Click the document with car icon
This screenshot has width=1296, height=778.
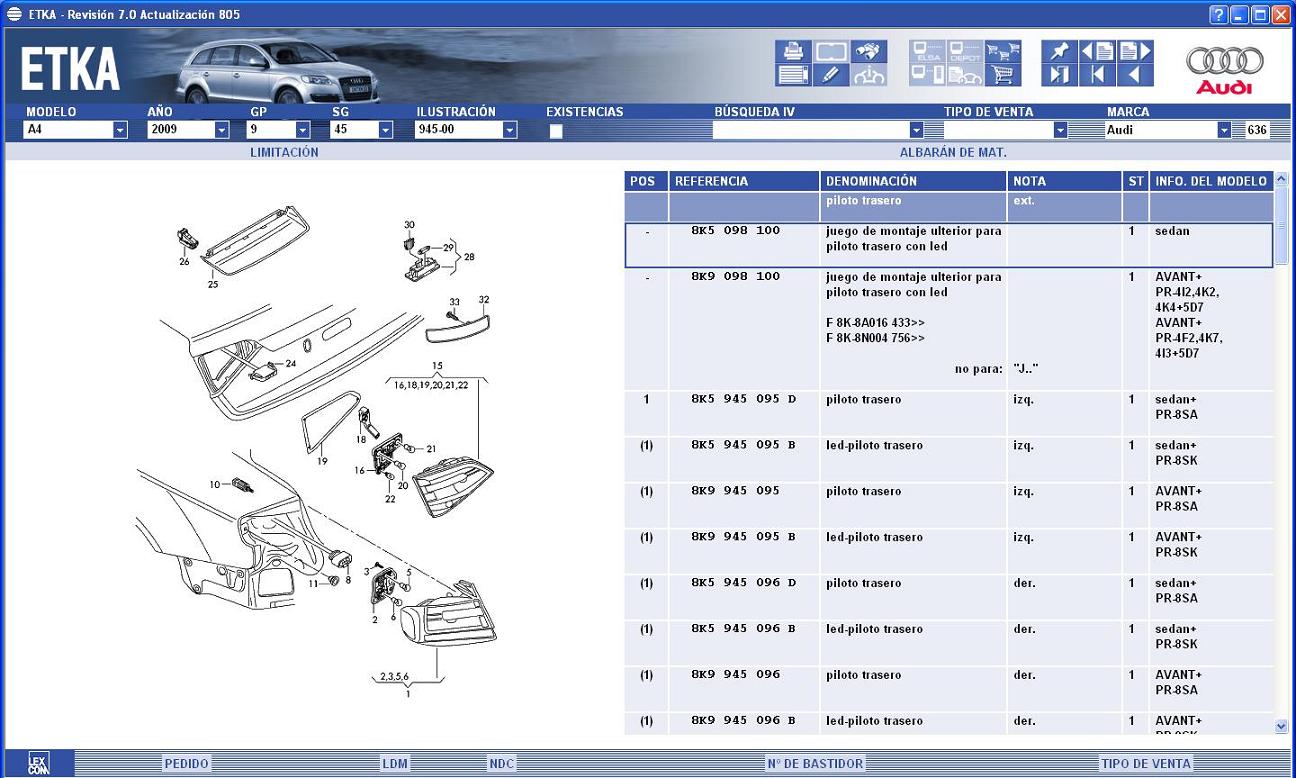(965, 75)
